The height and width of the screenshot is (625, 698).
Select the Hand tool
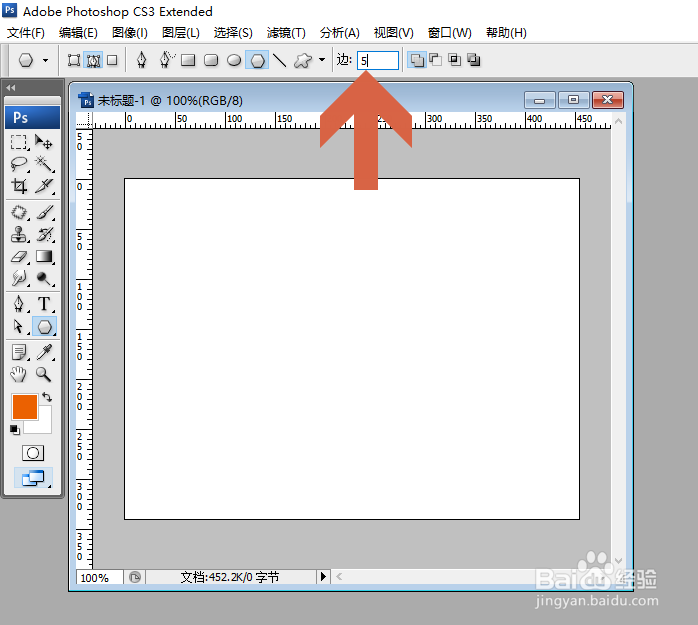tap(19, 374)
